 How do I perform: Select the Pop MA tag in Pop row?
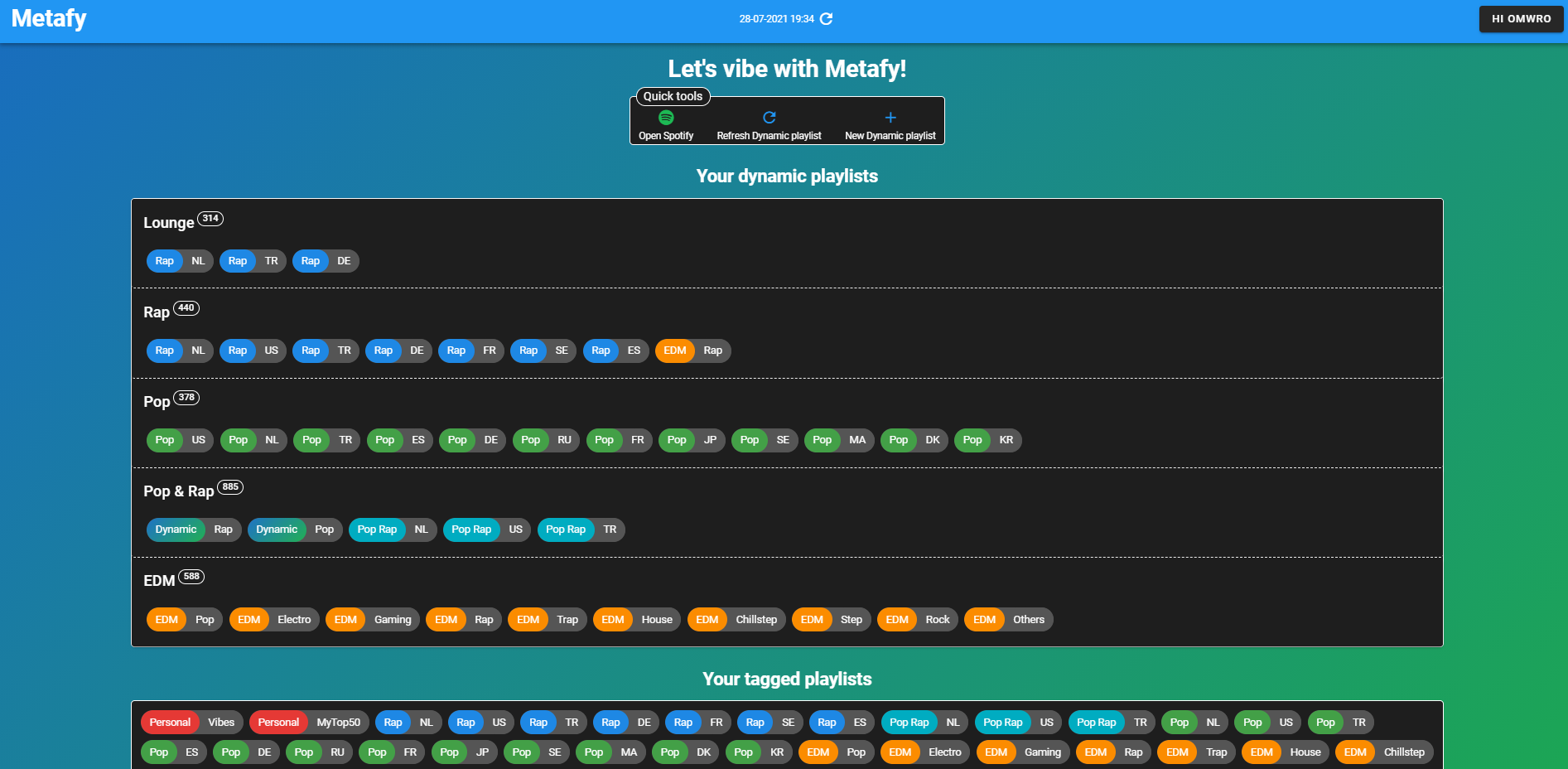pos(839,440)
